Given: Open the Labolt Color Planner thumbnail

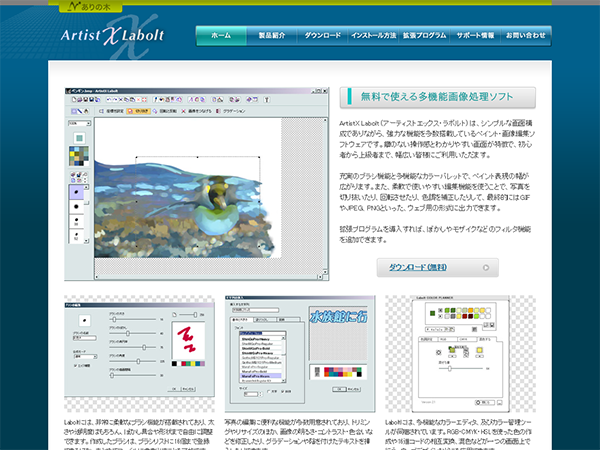Looking at the screenshot, I should [460, 354].
